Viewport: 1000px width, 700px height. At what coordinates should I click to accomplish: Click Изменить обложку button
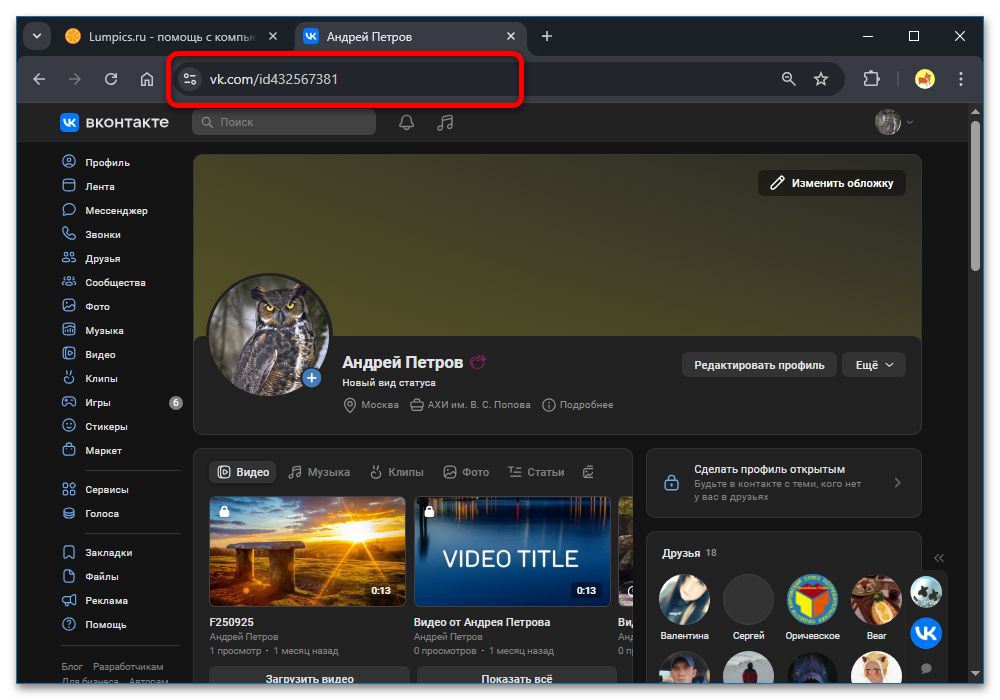coord(832,183)
